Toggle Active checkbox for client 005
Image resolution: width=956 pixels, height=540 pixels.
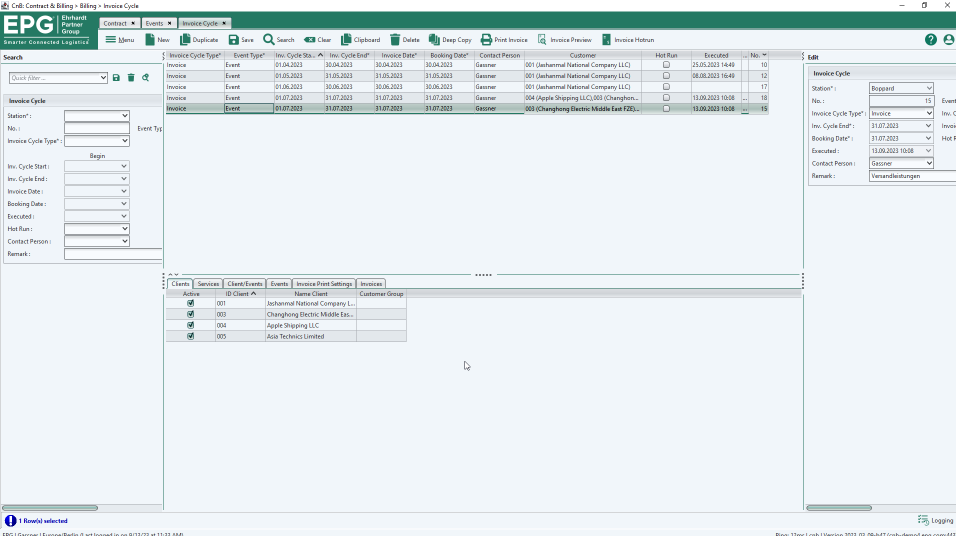click(x=190, y=336)
